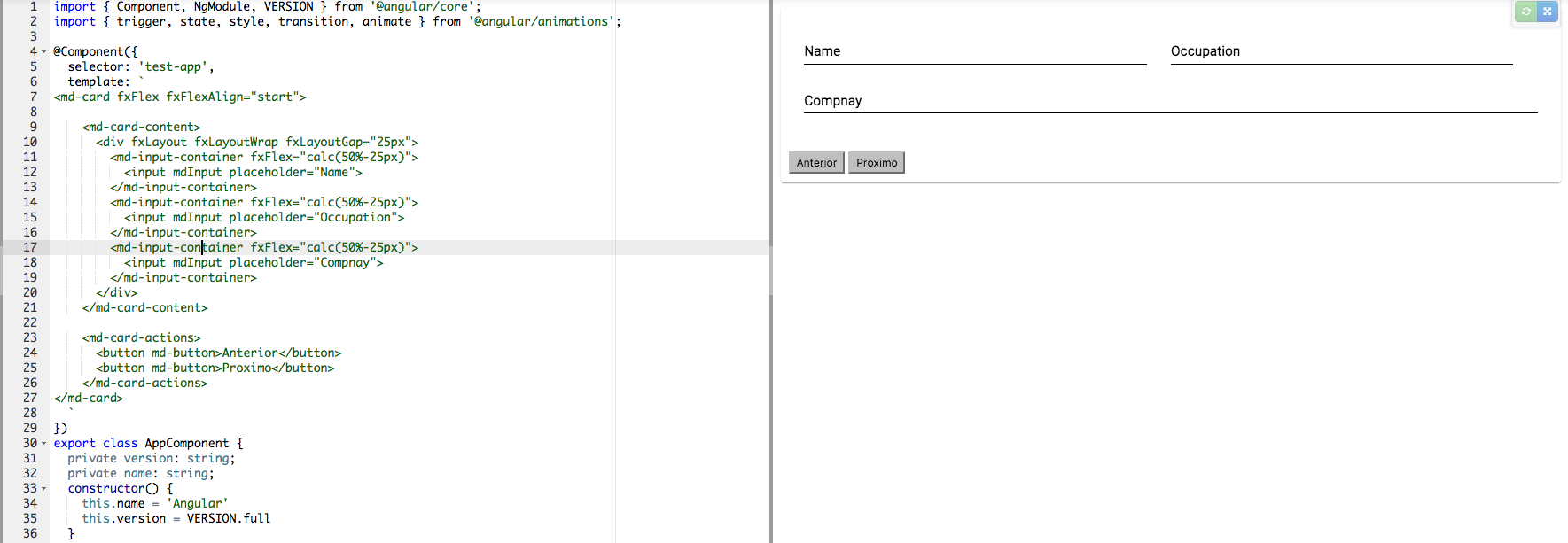Click the closing </md-card-actions> tag

coord(144,383)
